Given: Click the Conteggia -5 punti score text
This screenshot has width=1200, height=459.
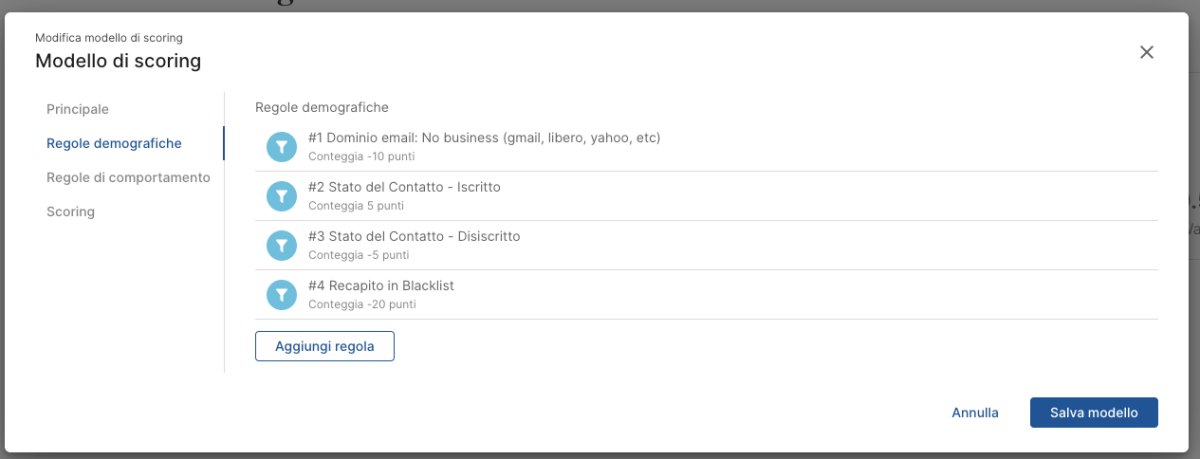Looking at the screenshot, I should pos(358,255).
